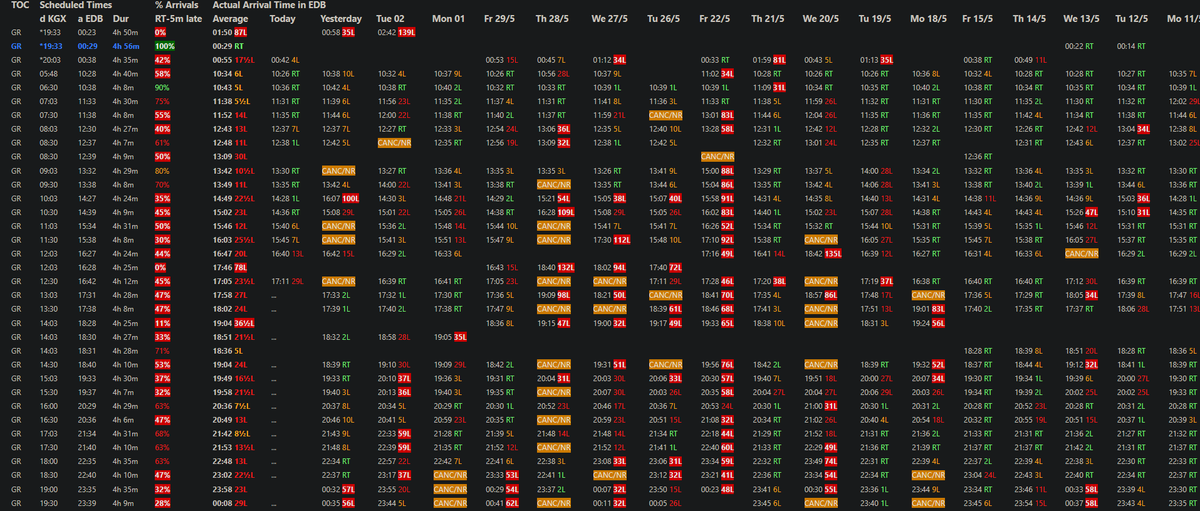Click the '*20:03' departure time

(50, 60)
